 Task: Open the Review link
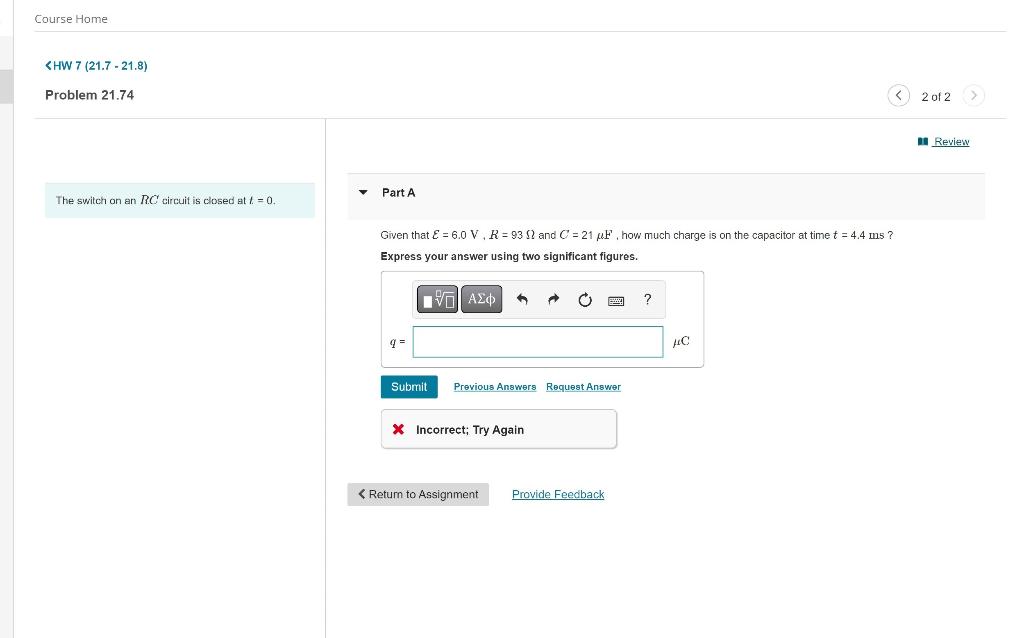point(944,142)
